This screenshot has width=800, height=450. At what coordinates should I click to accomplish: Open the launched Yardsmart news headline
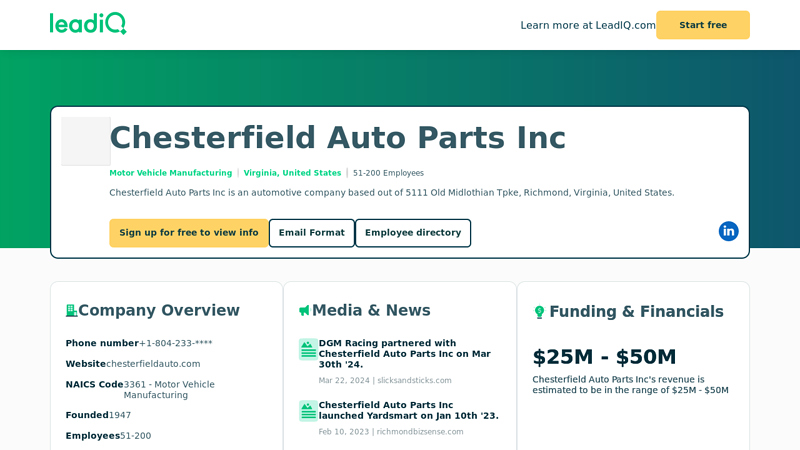pyautogui.click(x=409, y=410)
